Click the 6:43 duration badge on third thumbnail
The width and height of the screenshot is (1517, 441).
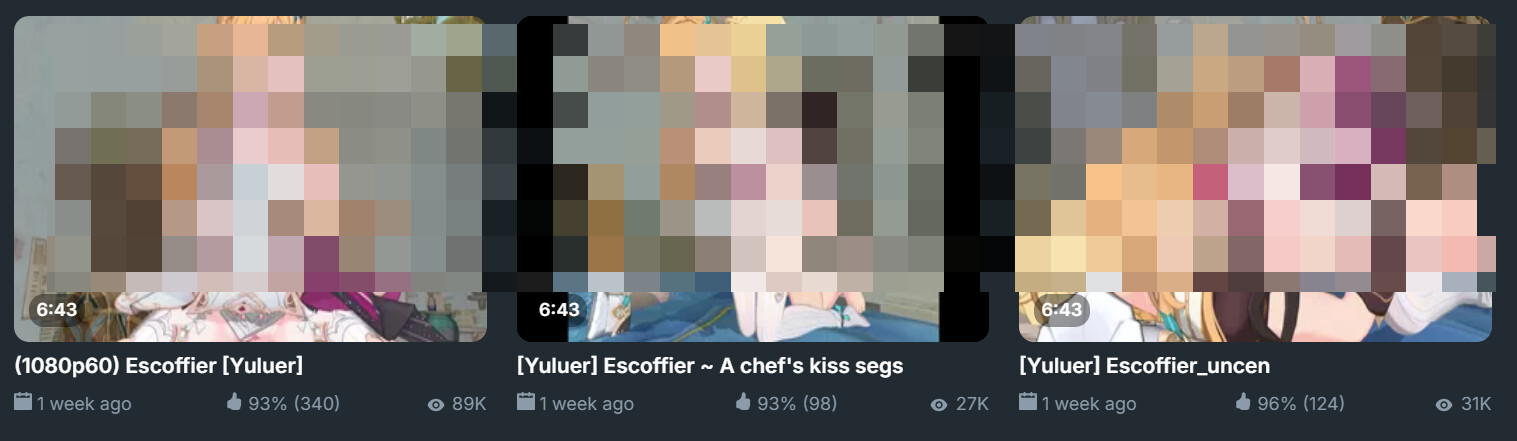(x=1062, y=309)
